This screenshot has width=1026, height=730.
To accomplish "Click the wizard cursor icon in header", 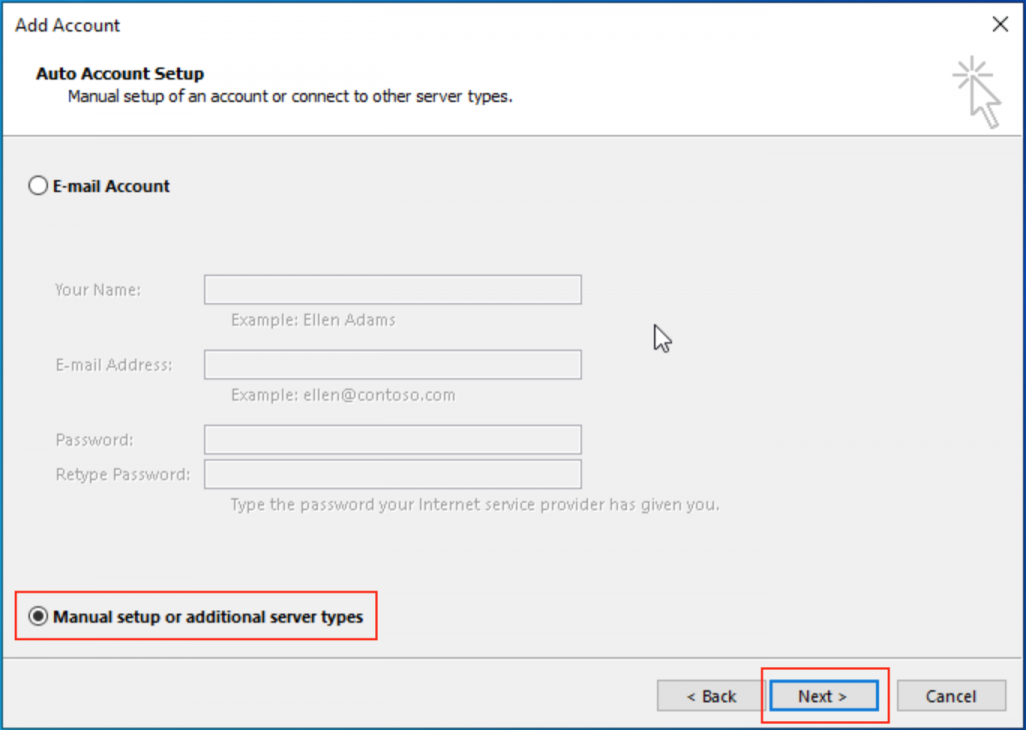I will (977, 92).
